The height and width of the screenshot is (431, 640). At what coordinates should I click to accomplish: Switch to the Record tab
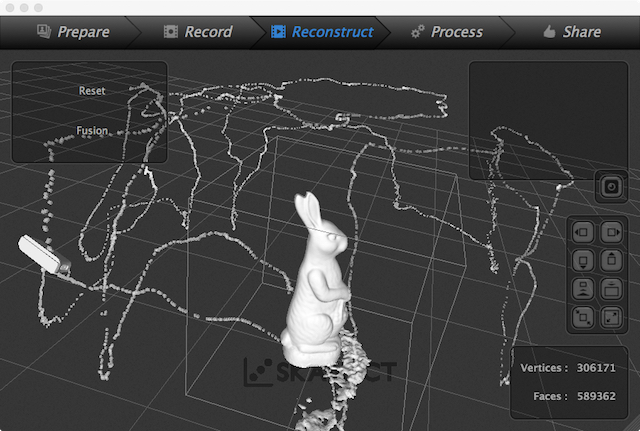click(x=198, y=32)
